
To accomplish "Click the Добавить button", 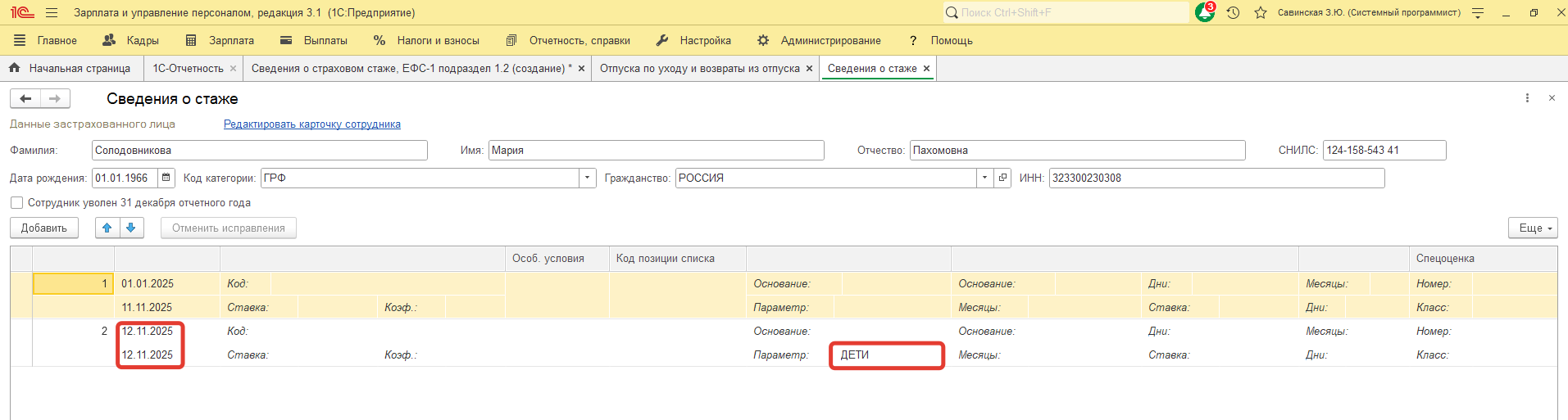I will [x=44, y=228].
